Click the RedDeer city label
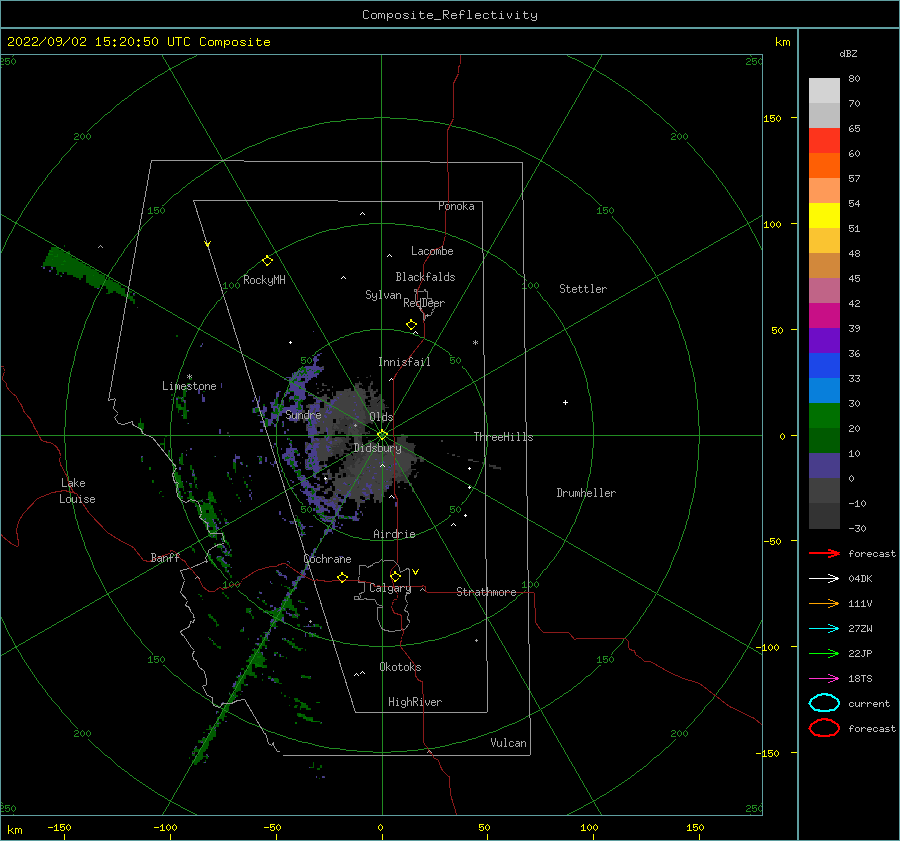 (x=424, y=303)
